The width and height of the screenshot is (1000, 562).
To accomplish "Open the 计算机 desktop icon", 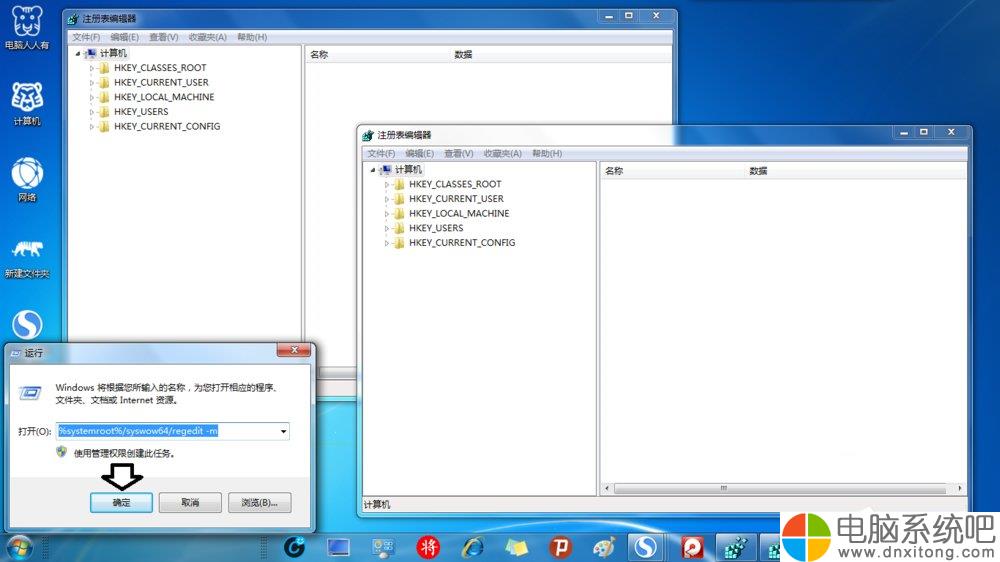I will (27, 103).
